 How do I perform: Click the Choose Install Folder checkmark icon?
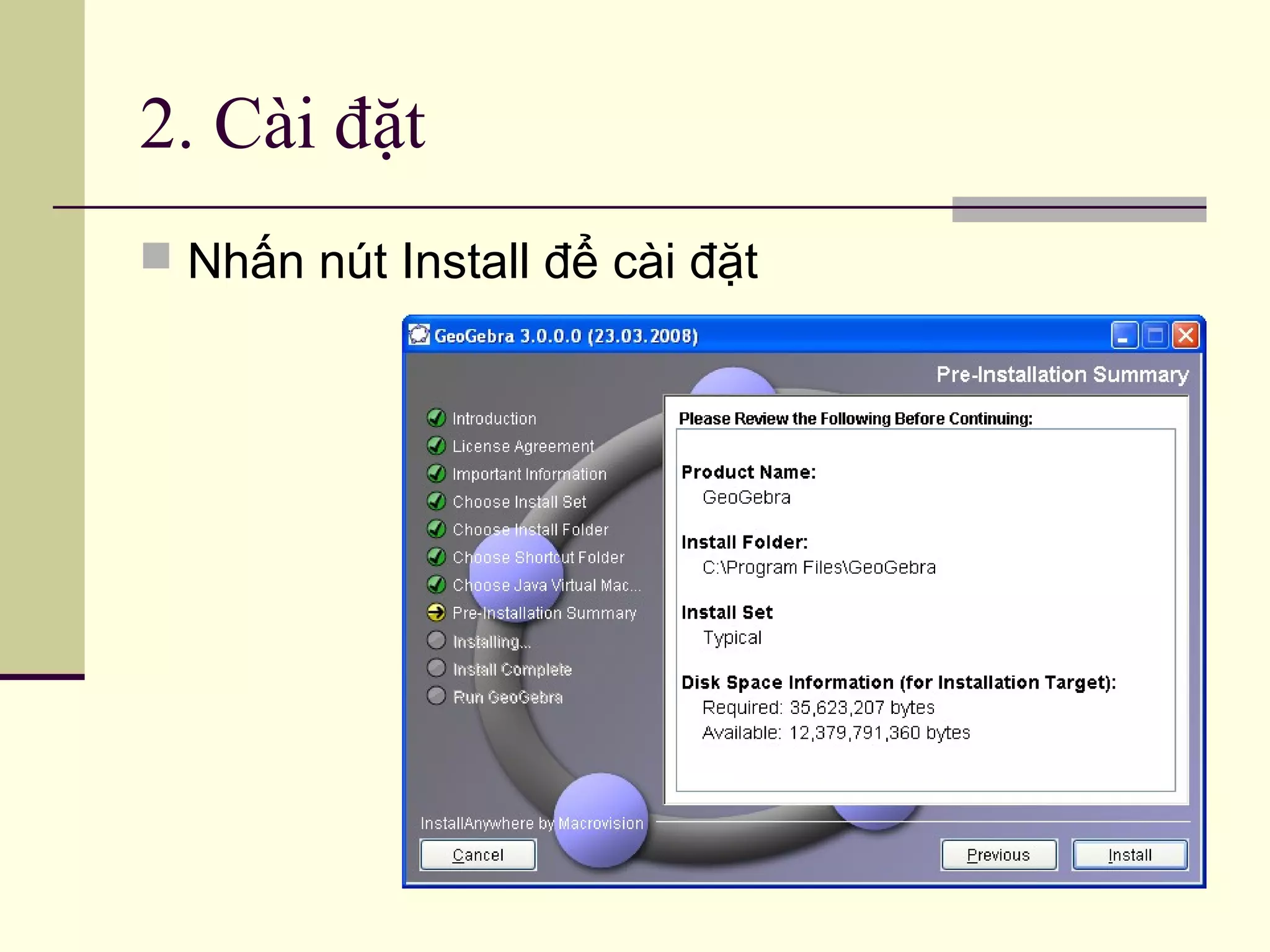coord(437,529)
